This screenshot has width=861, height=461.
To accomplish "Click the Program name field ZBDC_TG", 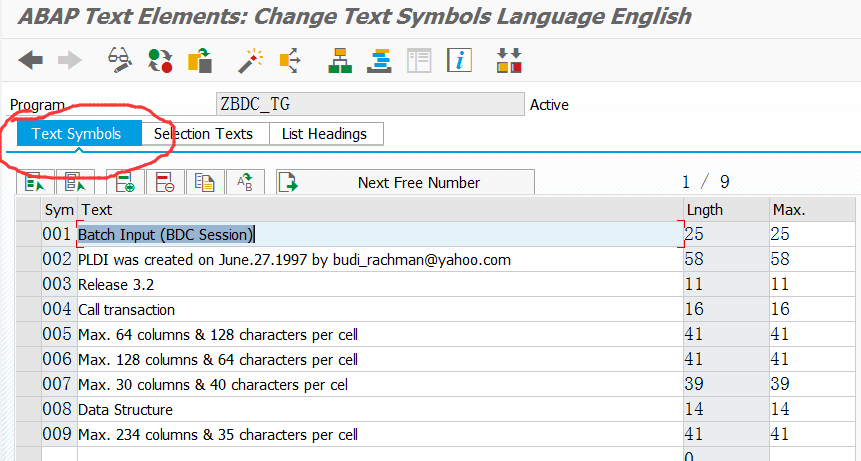I will click(369, 104).
